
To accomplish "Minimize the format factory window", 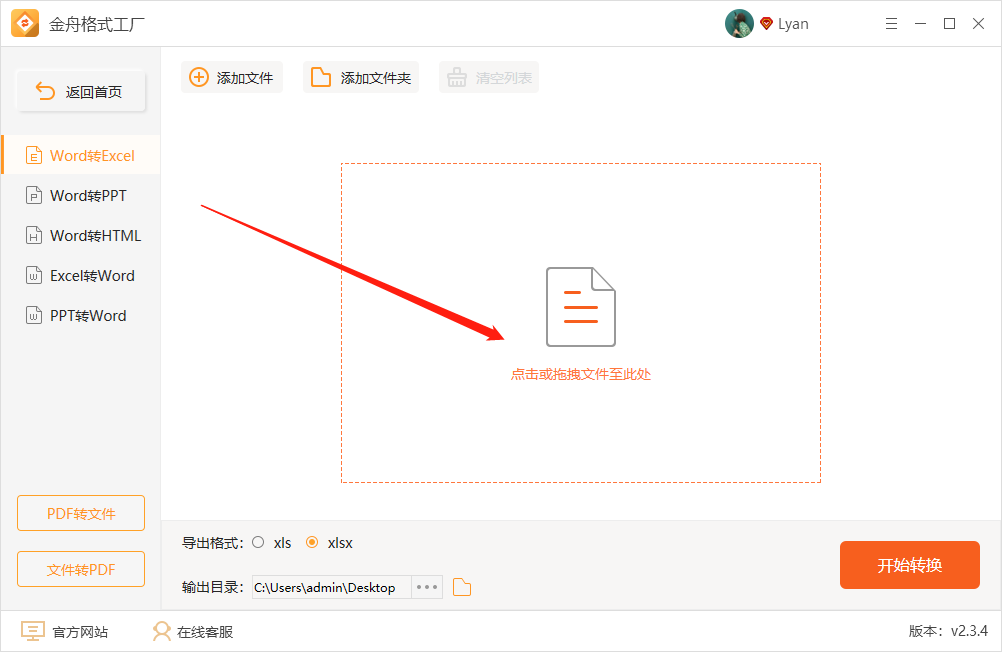I will (x=920, y=24).
